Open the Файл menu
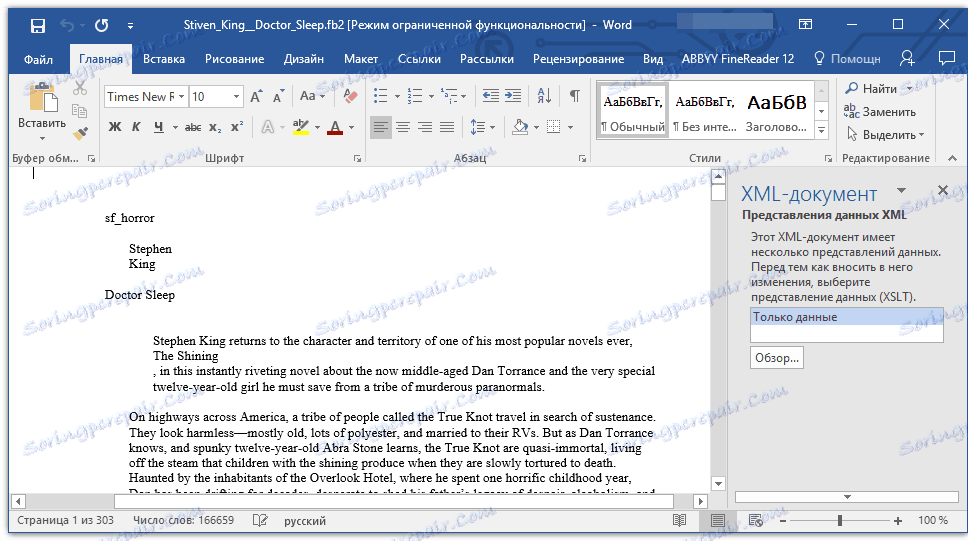The image size is (968, 541). (38, 59)
